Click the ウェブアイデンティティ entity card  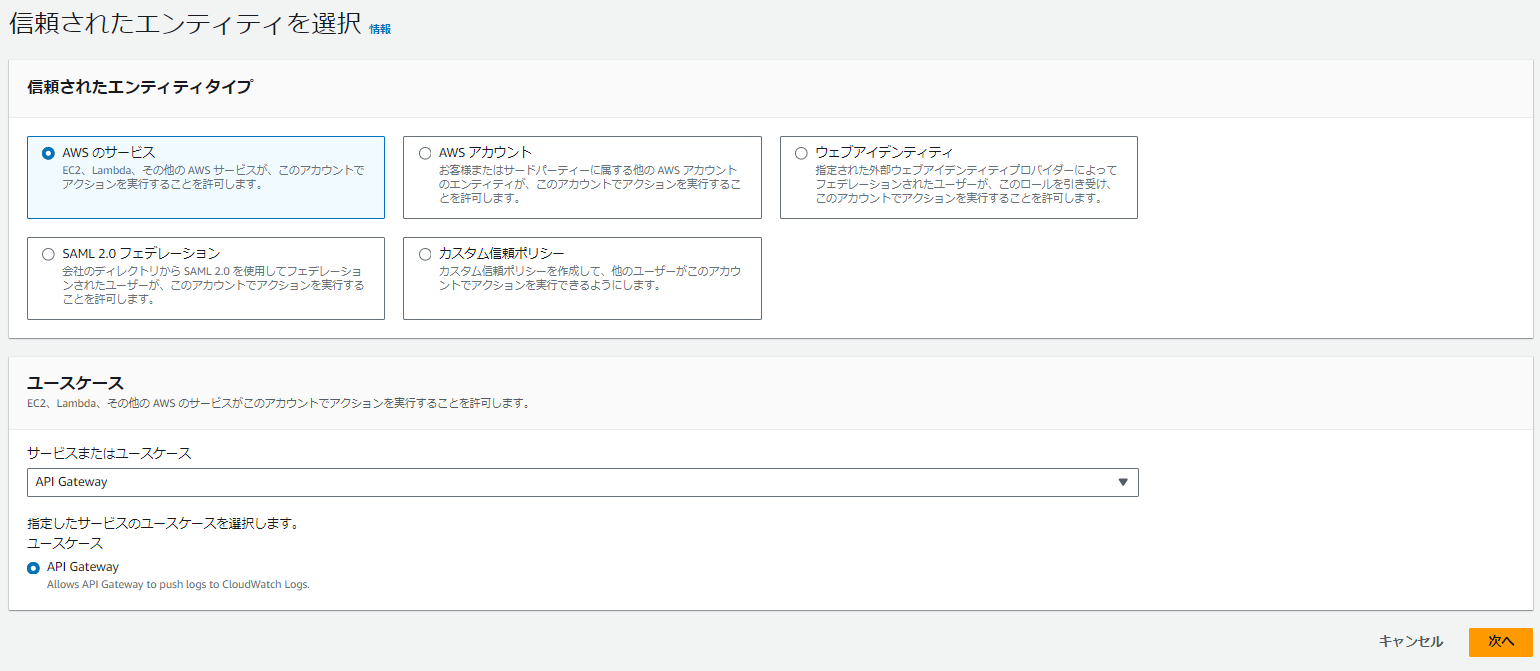957,178
